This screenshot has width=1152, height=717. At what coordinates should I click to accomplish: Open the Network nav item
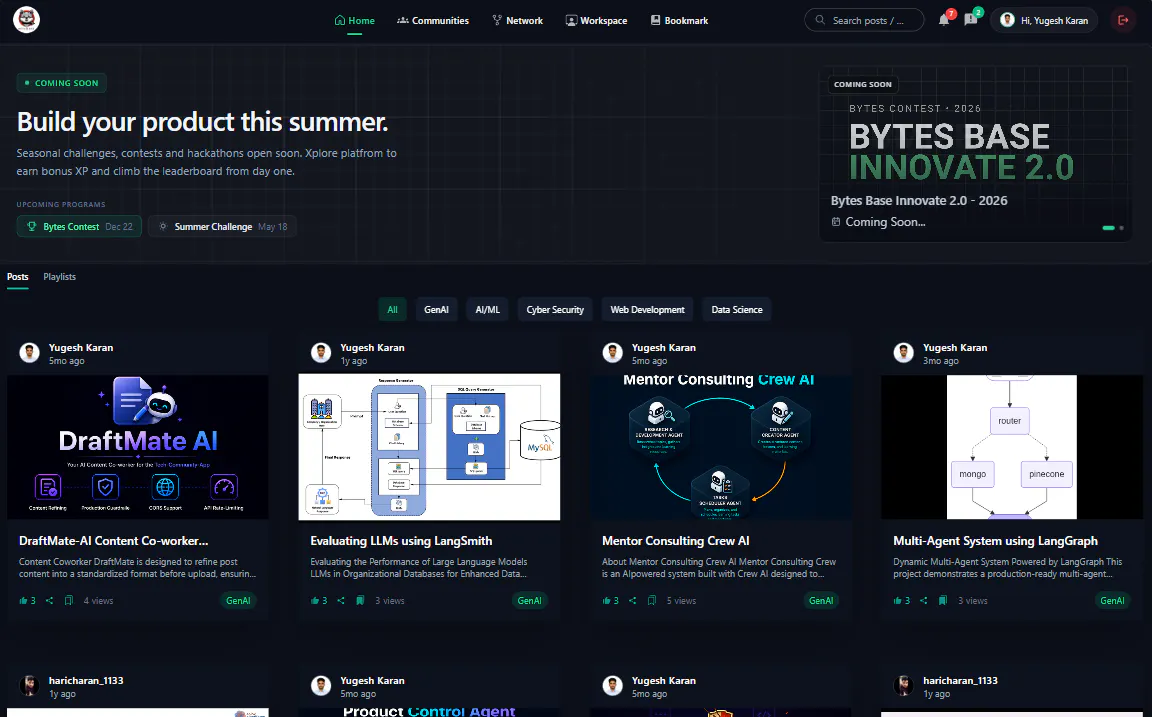coord(517,21)
